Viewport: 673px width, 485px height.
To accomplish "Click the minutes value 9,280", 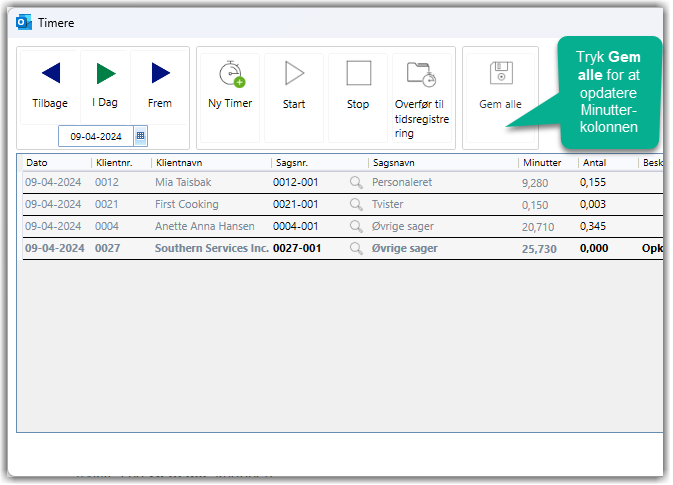I will pos(535,183).
